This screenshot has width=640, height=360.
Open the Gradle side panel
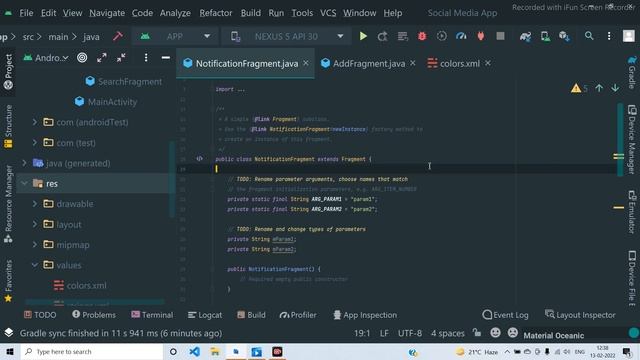(x=632, y=73)
